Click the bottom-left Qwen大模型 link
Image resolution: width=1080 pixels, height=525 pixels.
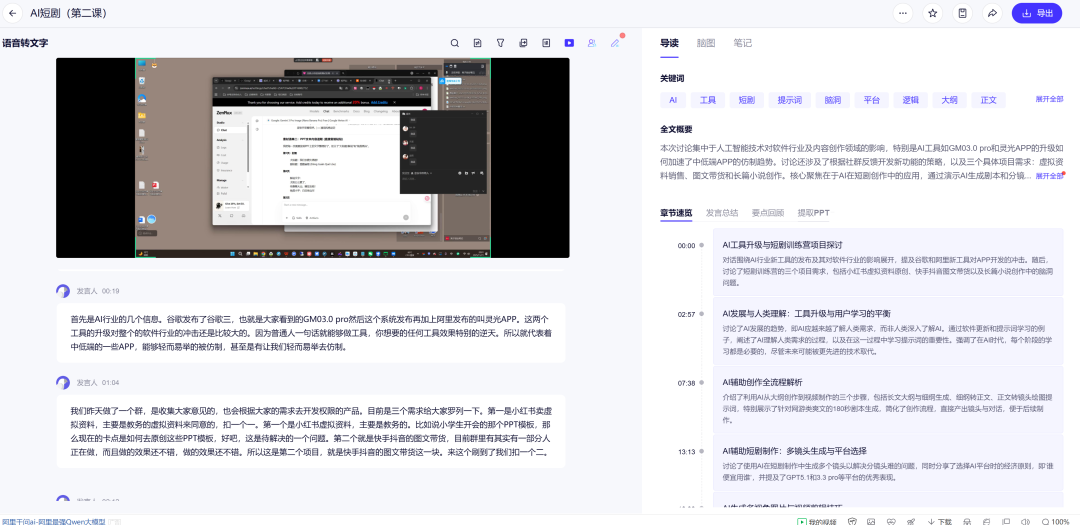tap(53, 522)
